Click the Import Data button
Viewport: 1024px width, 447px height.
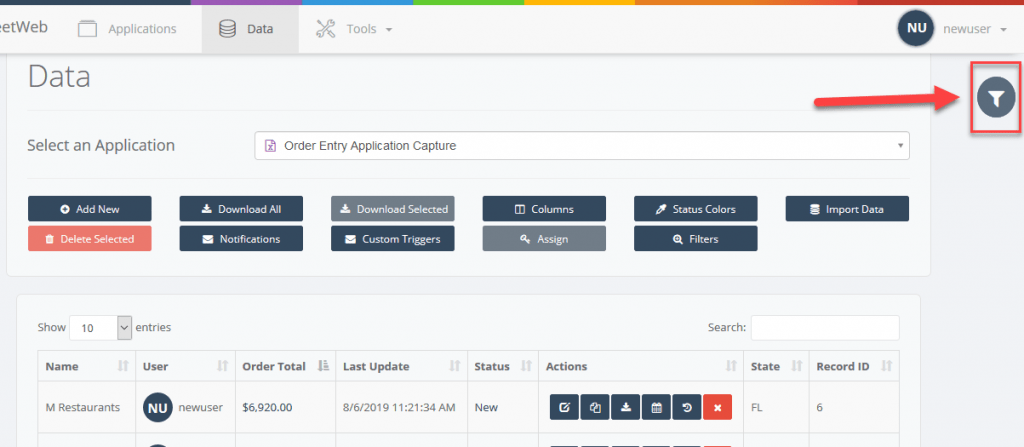[x=847, y=209]
